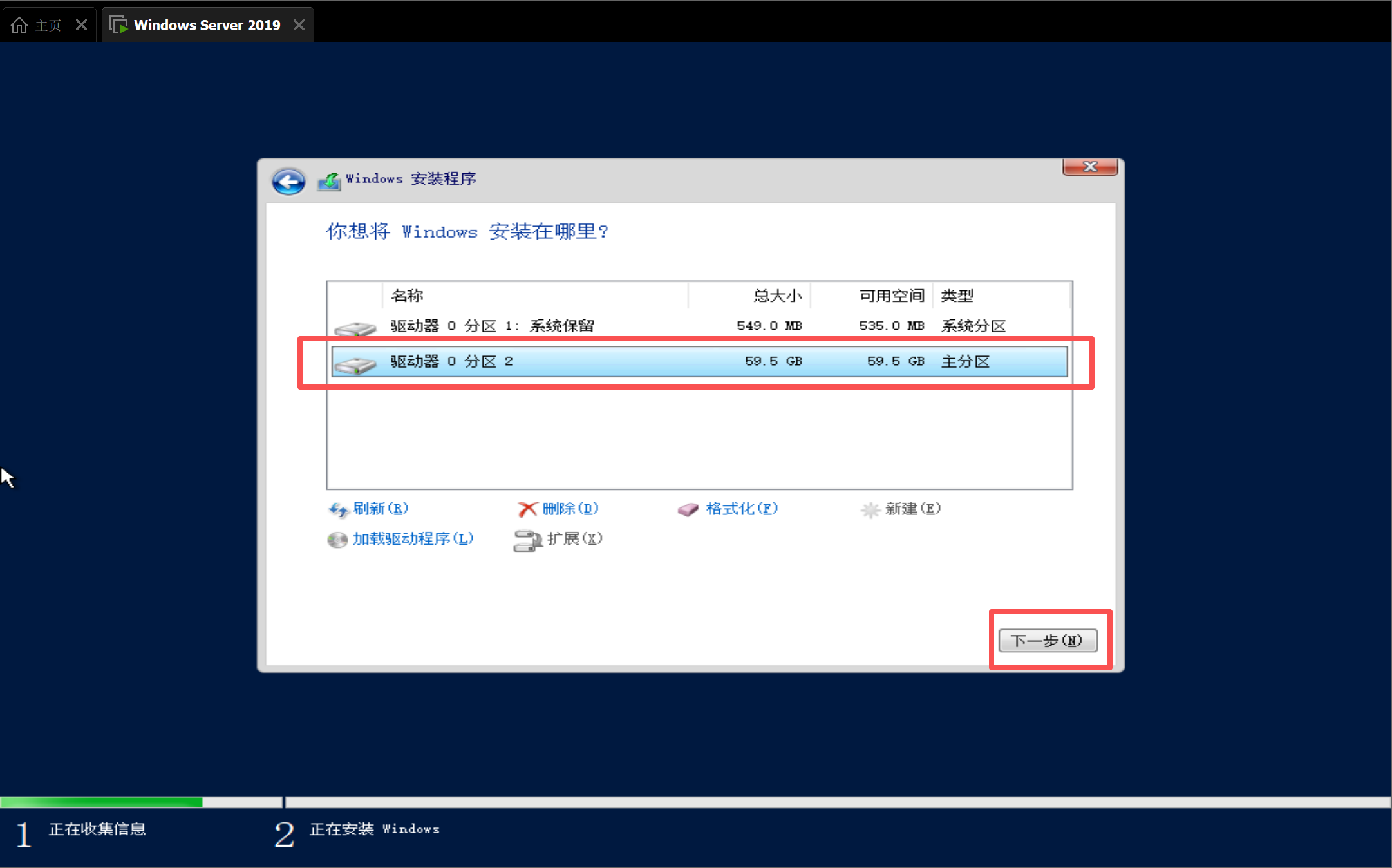Click the 格式化(F) link

pos(742,509)
